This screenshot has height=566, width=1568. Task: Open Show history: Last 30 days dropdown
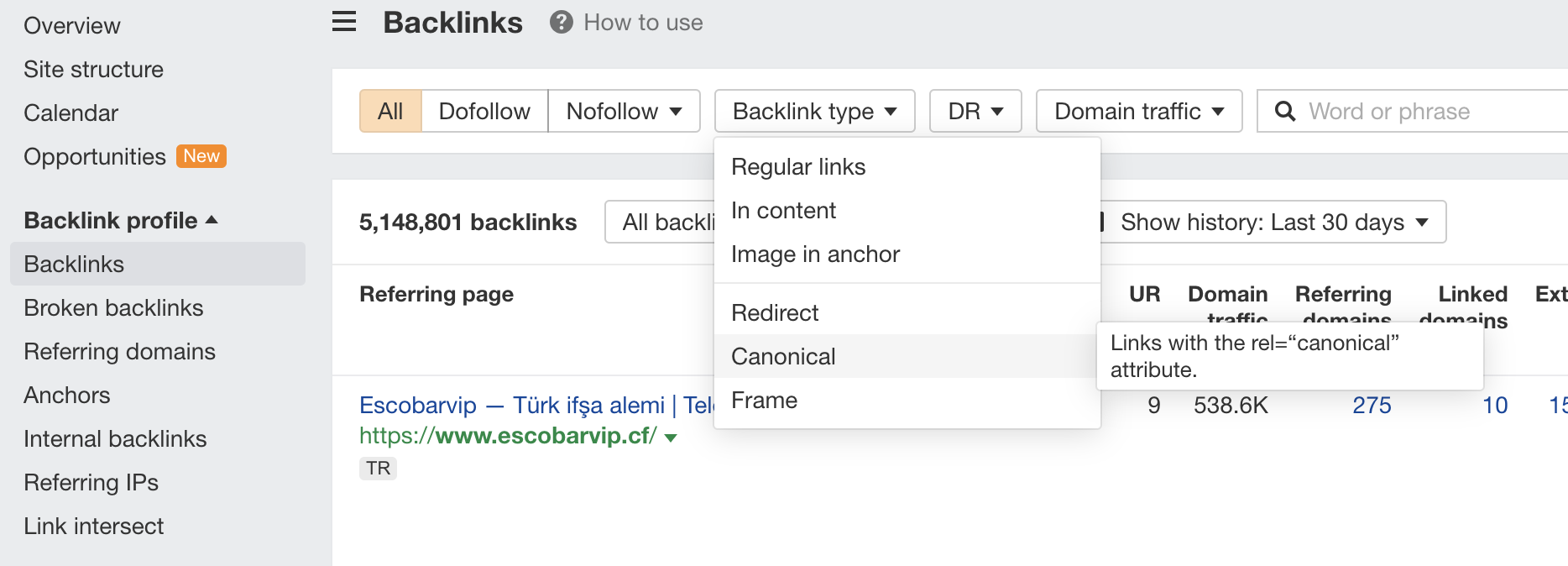coord(1273,222)
